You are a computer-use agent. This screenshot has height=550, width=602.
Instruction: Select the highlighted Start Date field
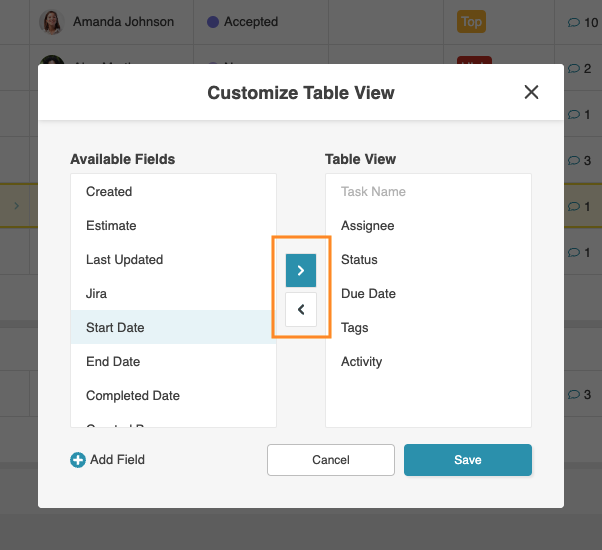[115, 328]
